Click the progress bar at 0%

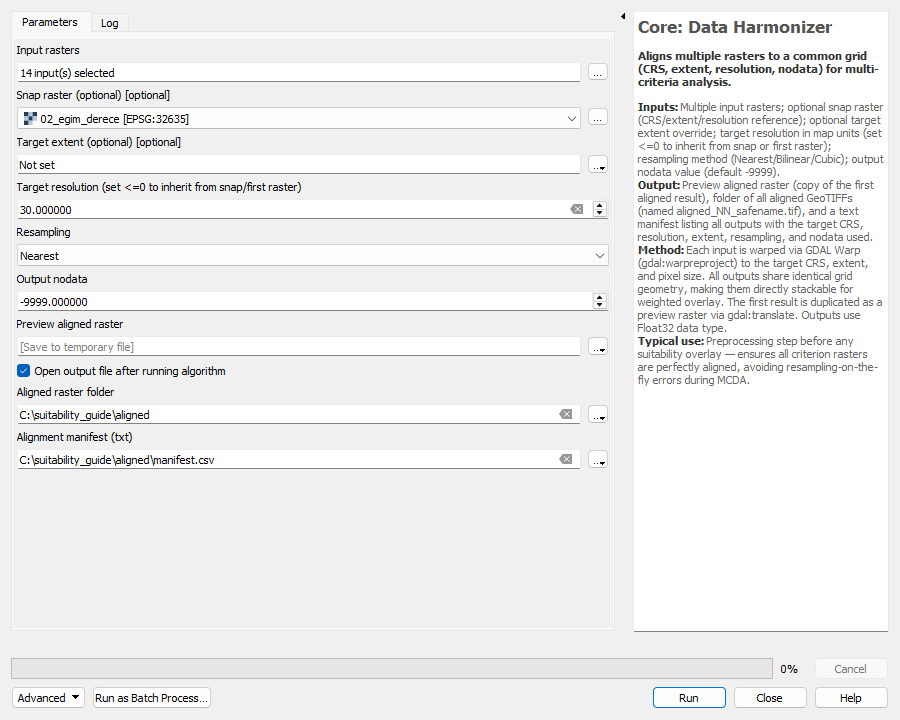pyautogui.click(x=392, y=668)
